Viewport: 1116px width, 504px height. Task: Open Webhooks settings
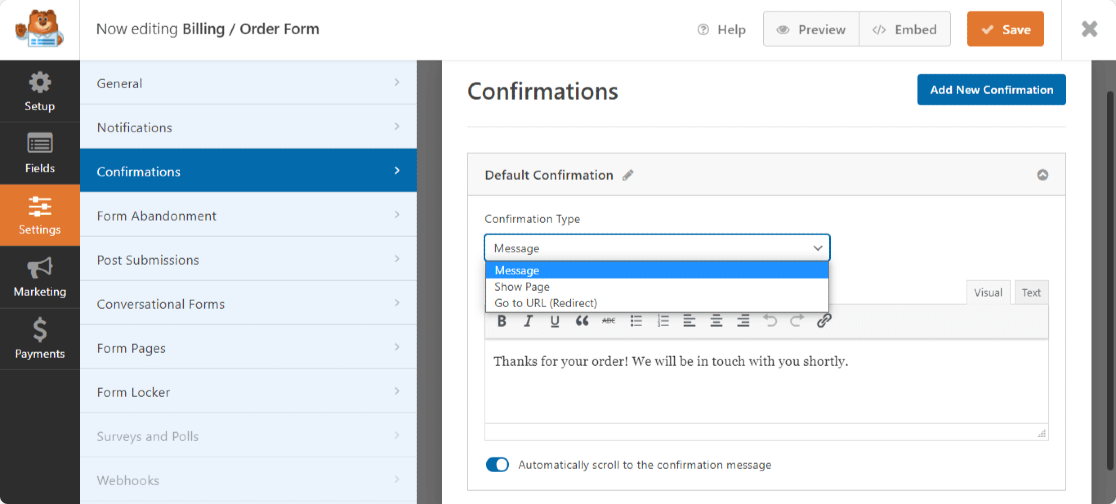click(248, 481)
